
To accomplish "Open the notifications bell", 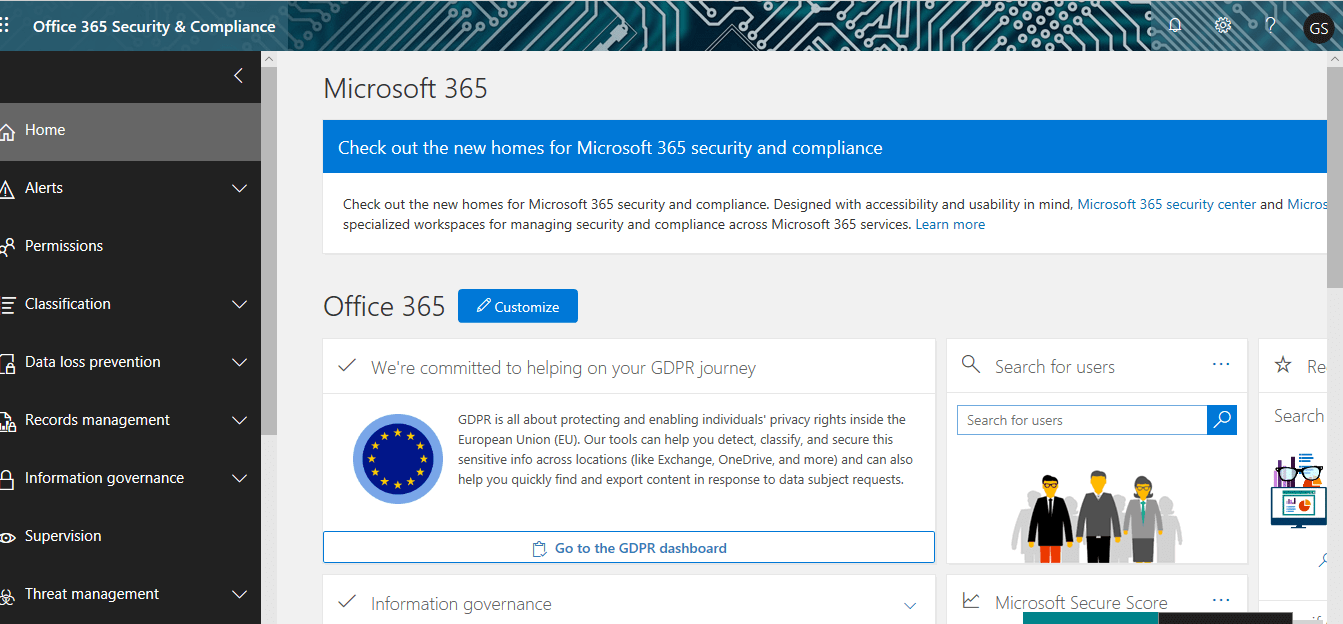I will pos(1175,26).
